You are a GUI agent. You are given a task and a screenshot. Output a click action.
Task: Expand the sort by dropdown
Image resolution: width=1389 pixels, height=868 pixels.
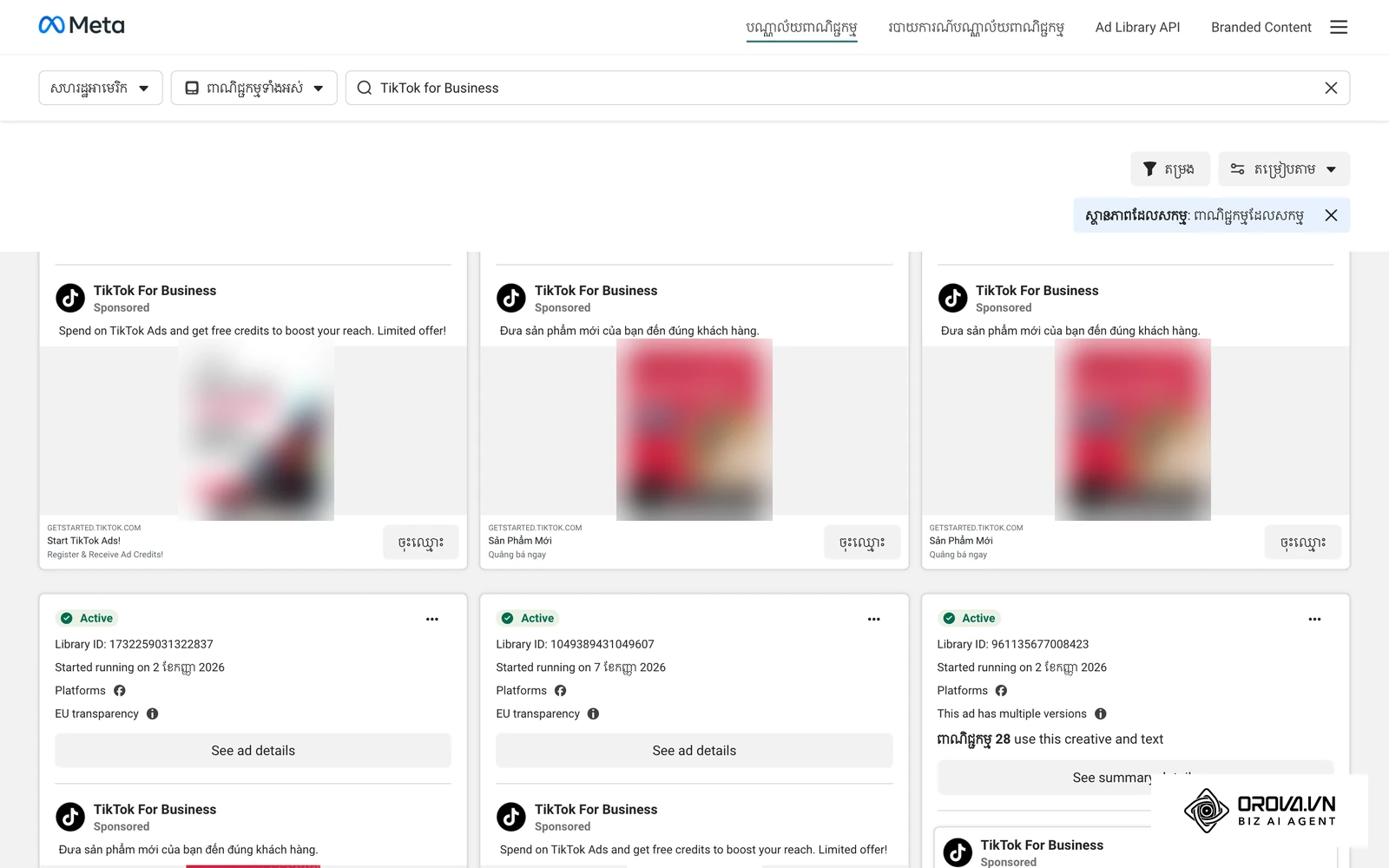[1283, 168]
